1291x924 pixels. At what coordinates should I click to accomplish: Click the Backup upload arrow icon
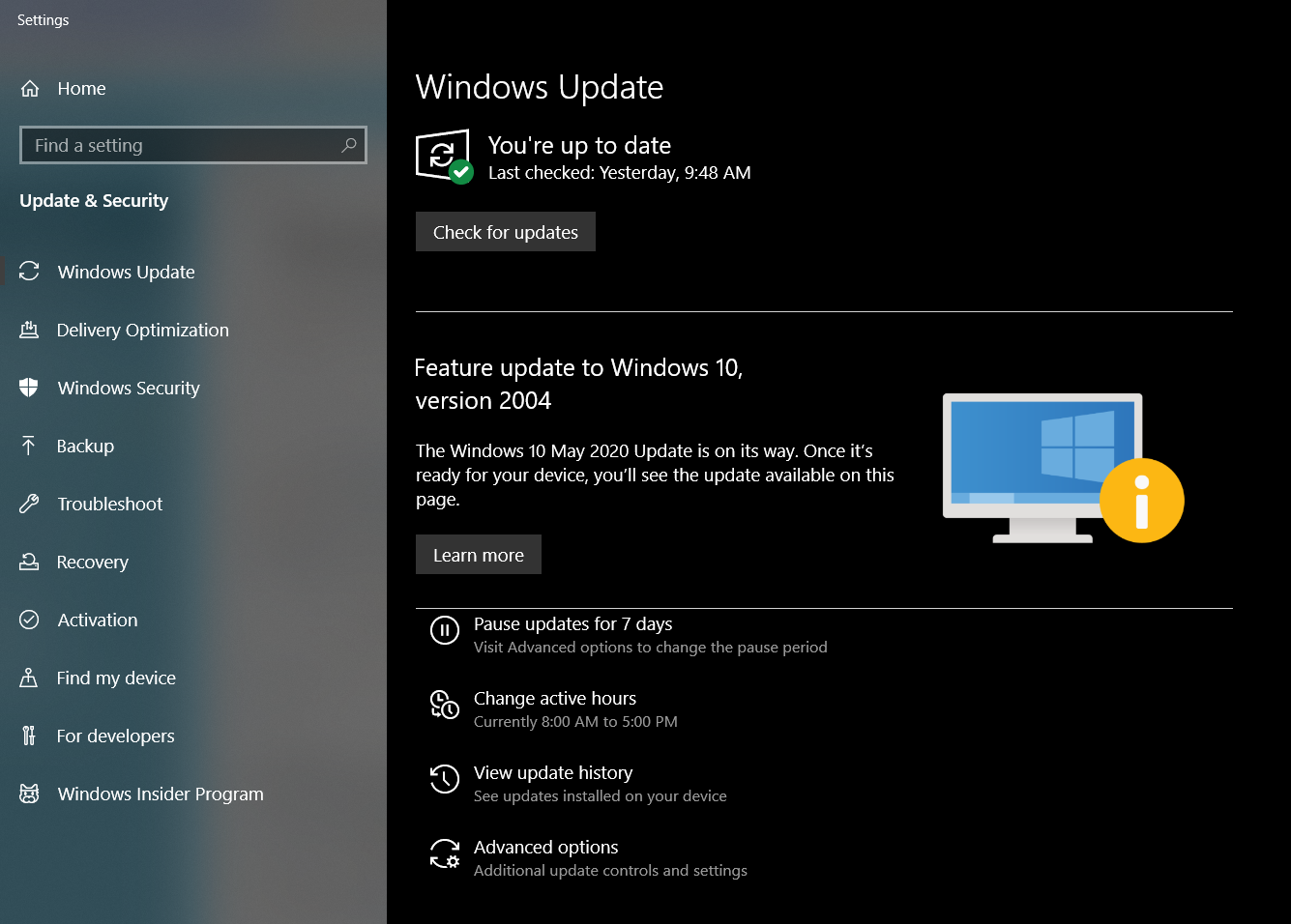point(29,446)
